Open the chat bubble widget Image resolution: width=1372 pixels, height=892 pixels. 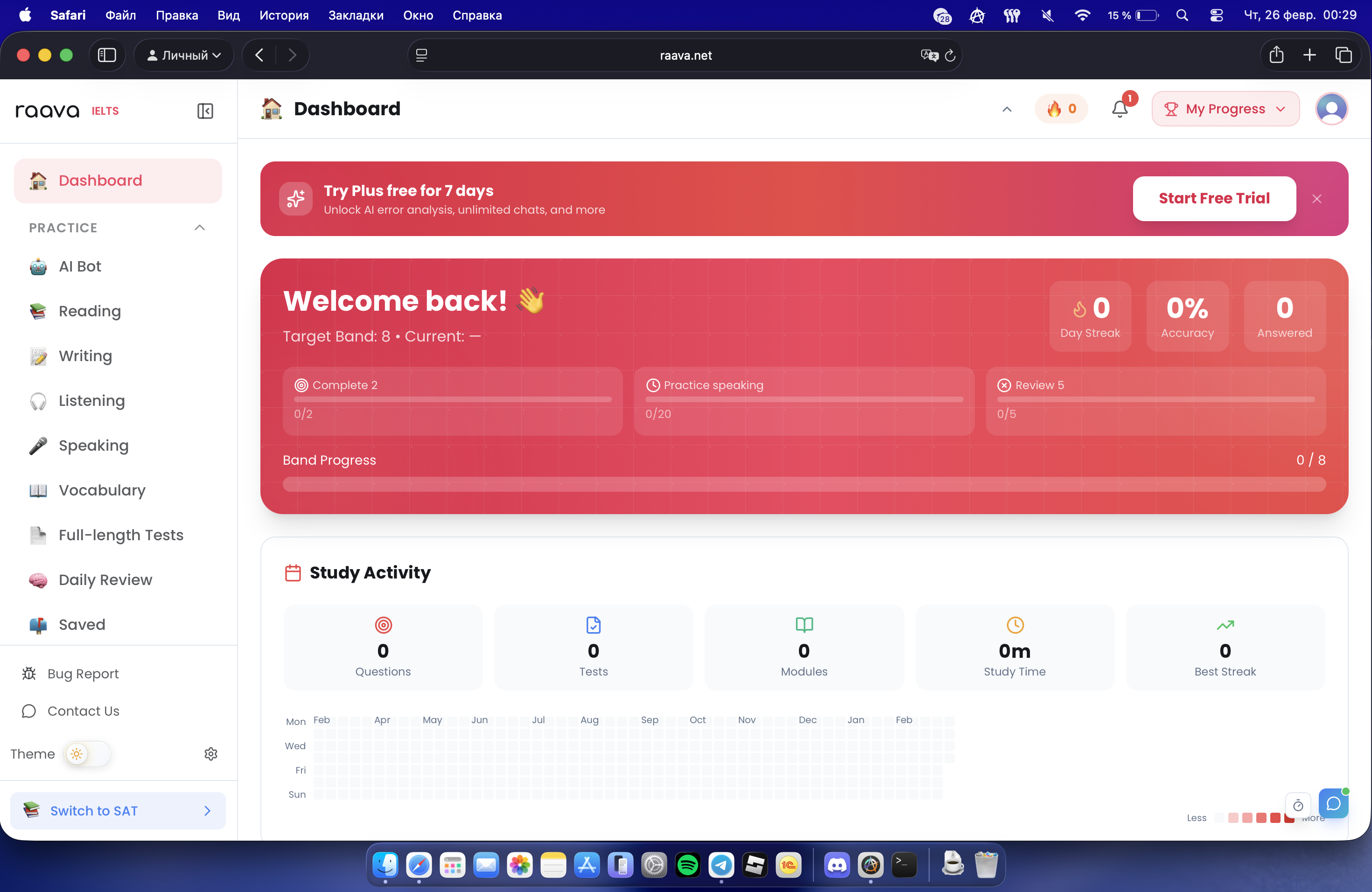[x=1333, y=803]
